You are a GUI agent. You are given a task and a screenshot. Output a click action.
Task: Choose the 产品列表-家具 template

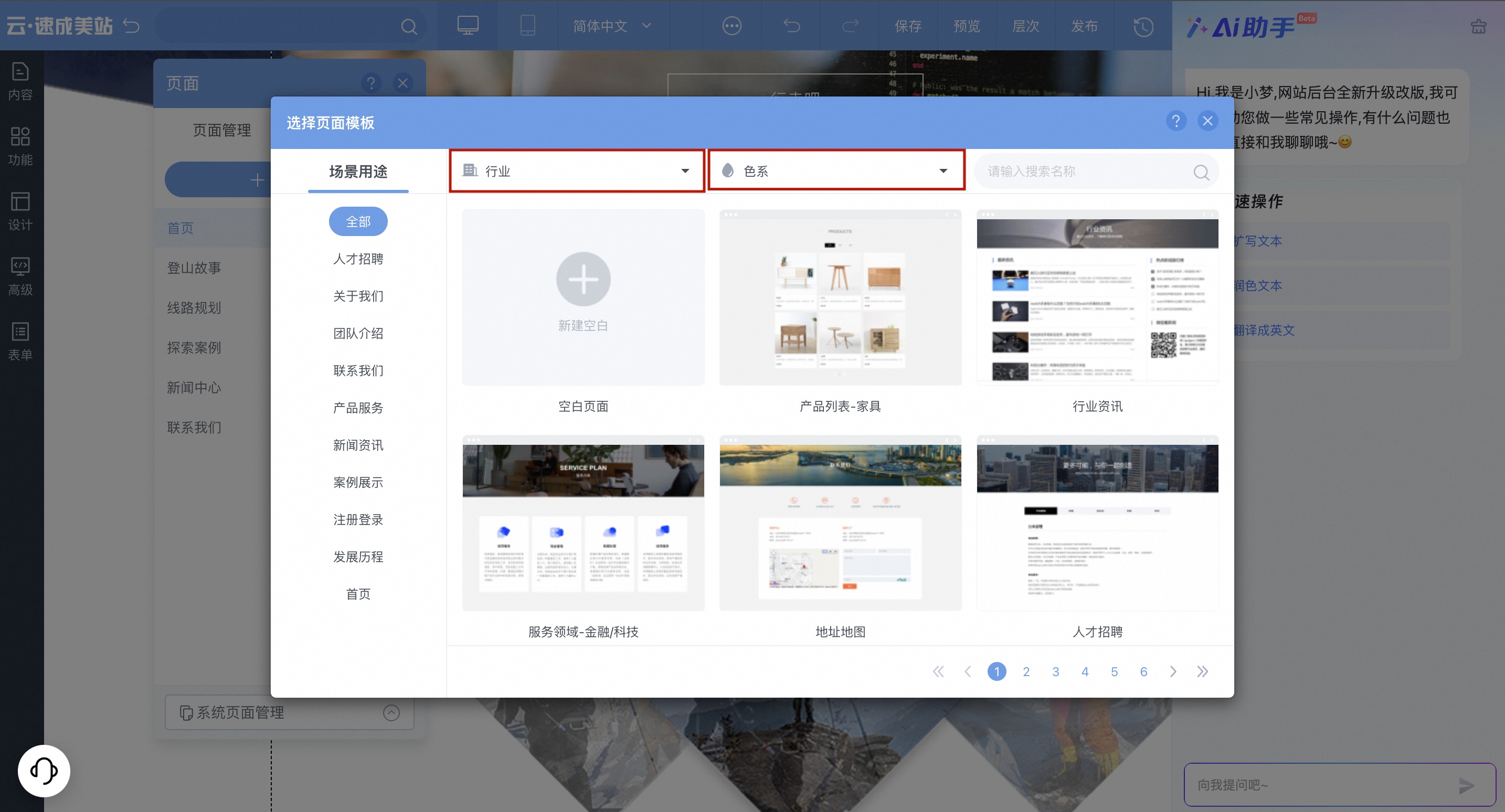click(840, 297)
